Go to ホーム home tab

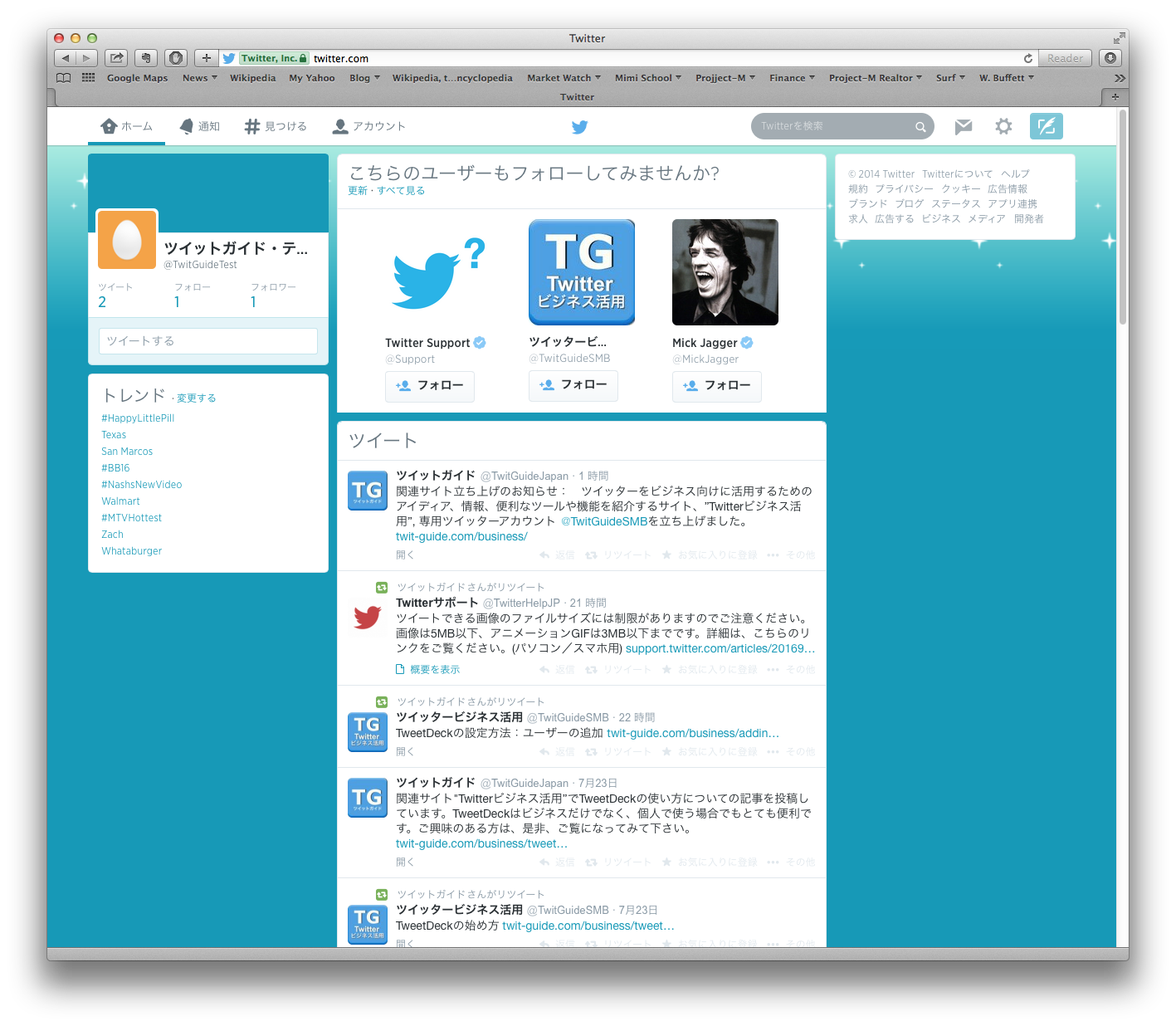(x=126, y=126)
